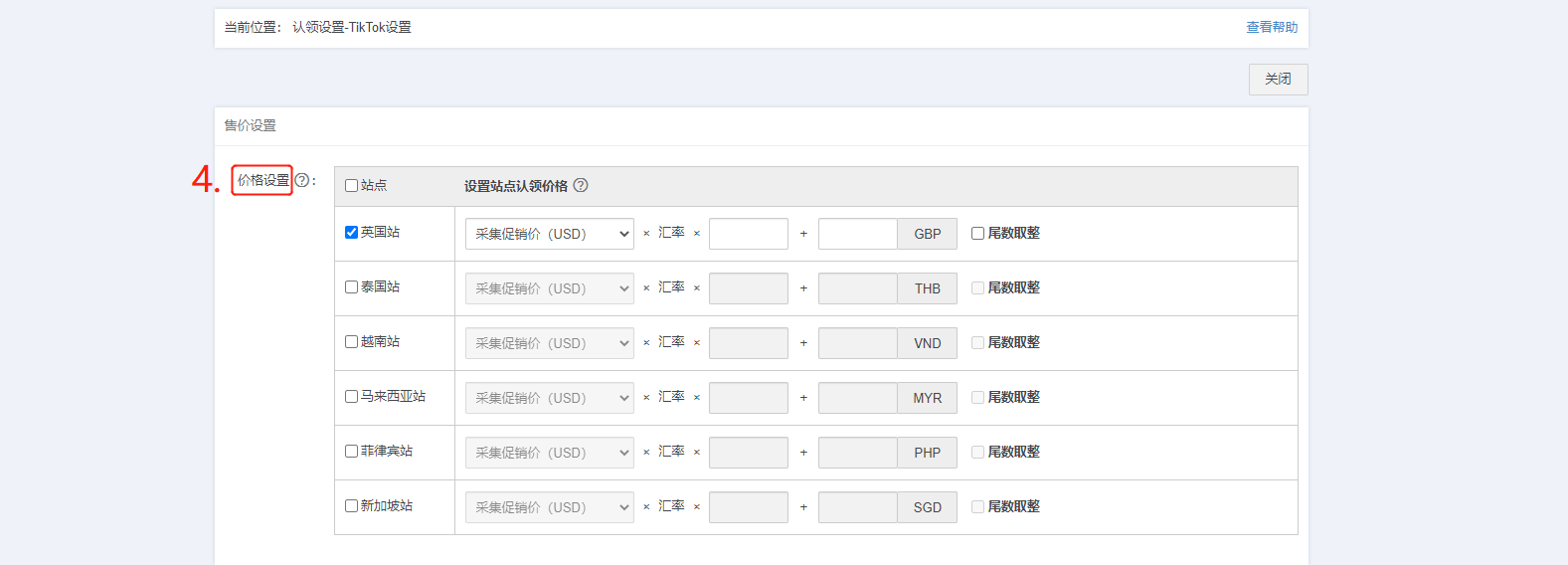Enable 尾数取整 for the GBP row
Screen dimensions: 1568x565
977,234
